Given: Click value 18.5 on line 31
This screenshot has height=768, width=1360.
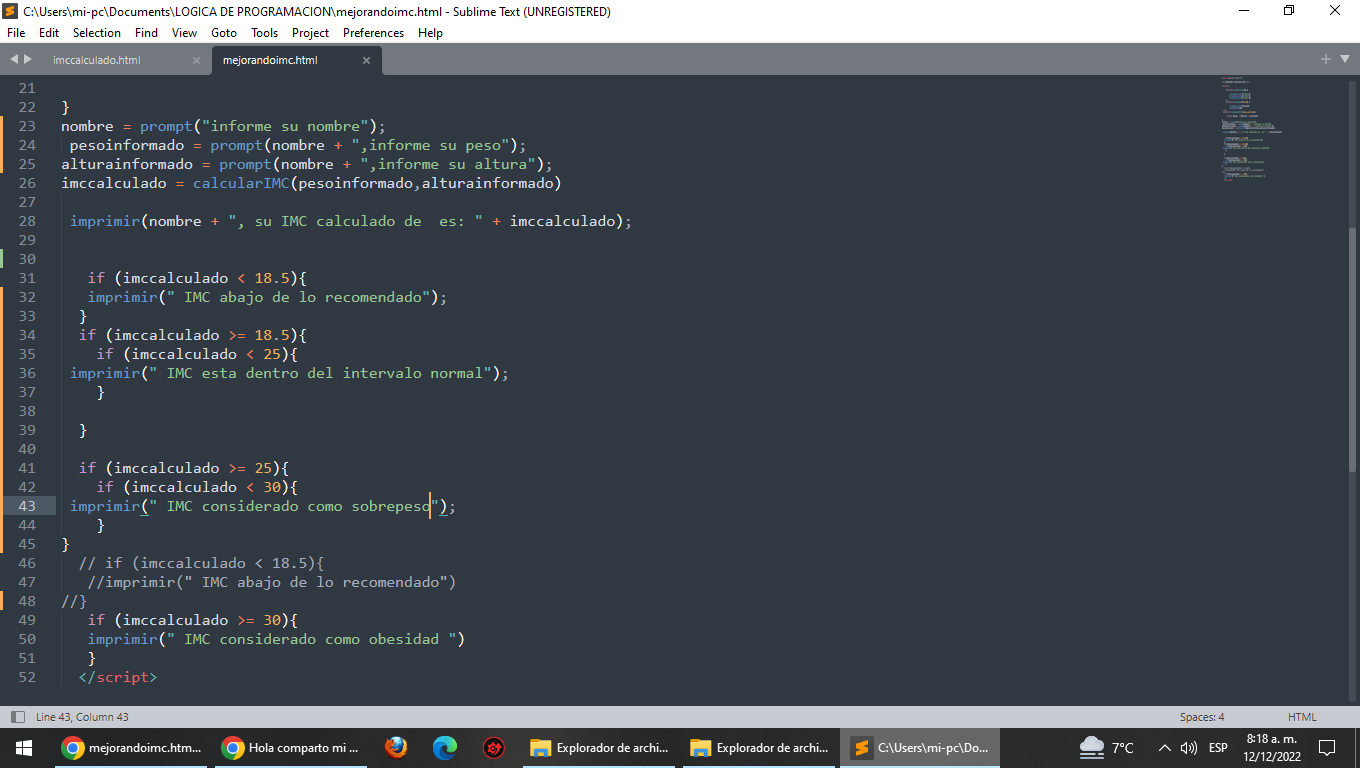Looking at the screenshot, I should (x=272, y=278).
